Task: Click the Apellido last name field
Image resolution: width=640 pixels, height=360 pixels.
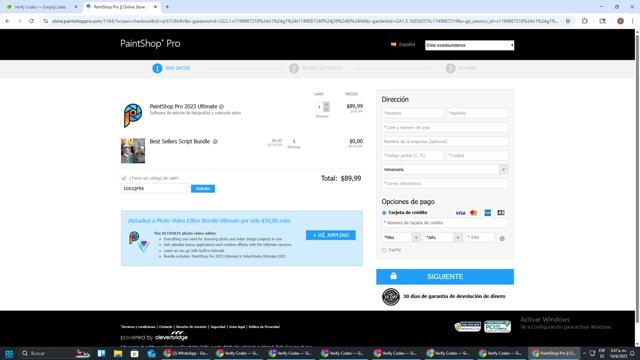Action: click(x=477, y=113)
